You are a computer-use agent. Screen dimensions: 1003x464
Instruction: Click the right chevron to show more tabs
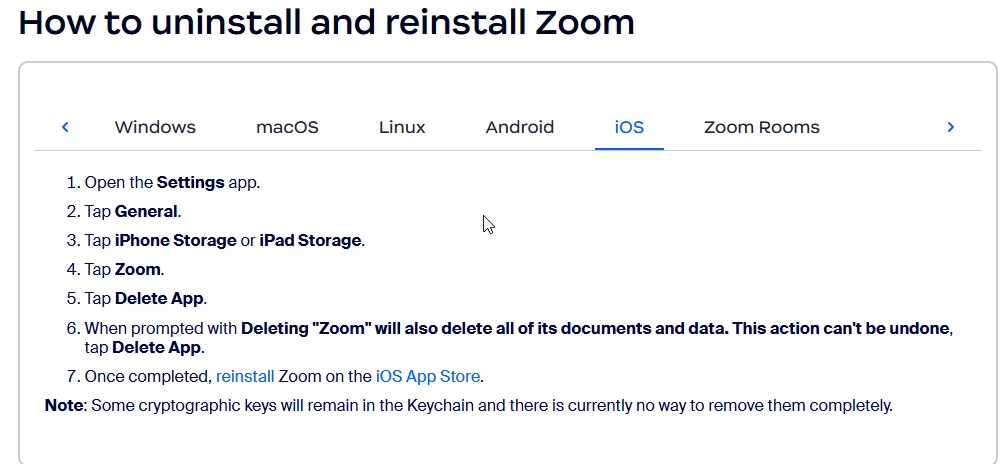coord(951,127)
